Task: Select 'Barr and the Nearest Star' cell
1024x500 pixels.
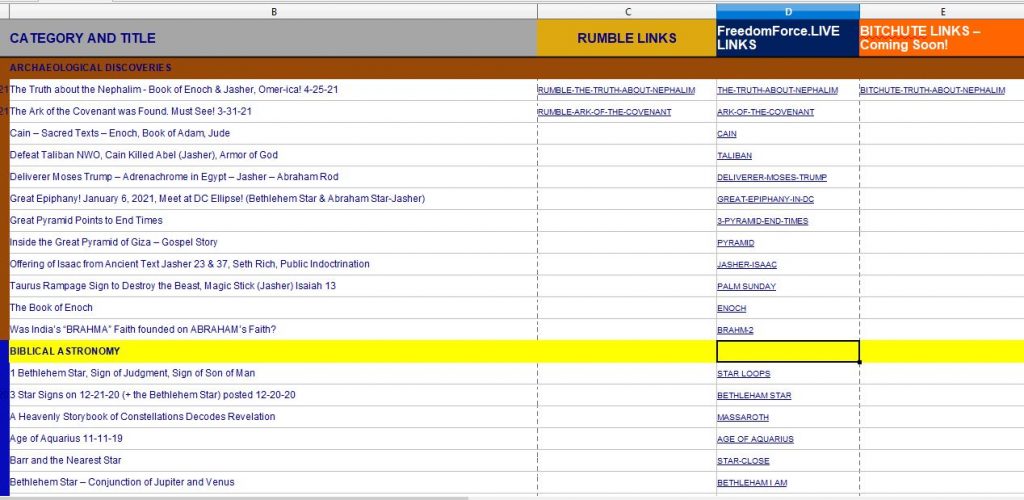Action: pos(273,460)
